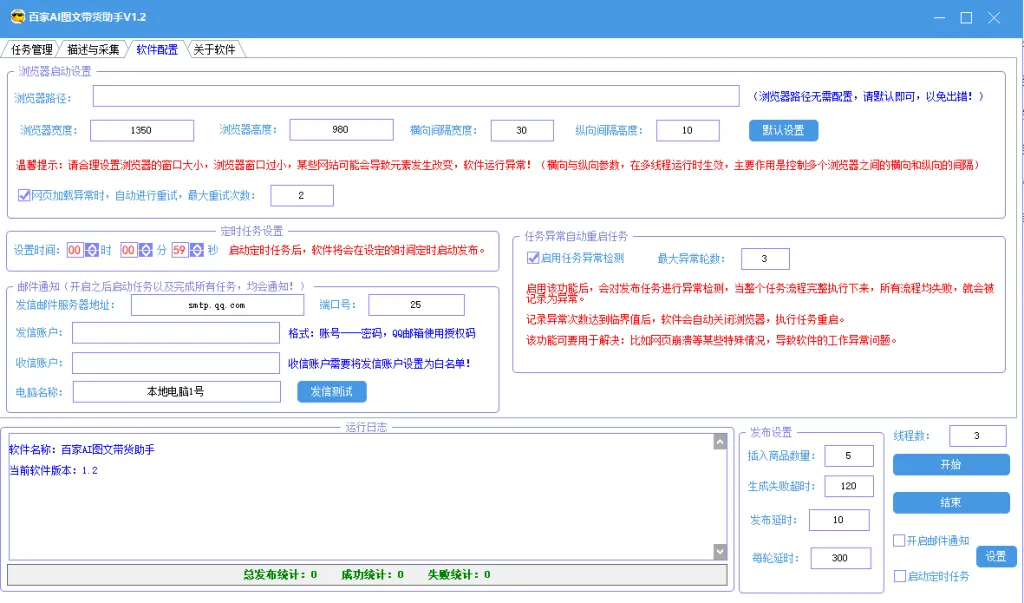The width and height of the screenshot is (1024, 603).
Task: Click the 横向间隔宽度 field showing 30
Action: pyautogui.click(x=522, y=130)
